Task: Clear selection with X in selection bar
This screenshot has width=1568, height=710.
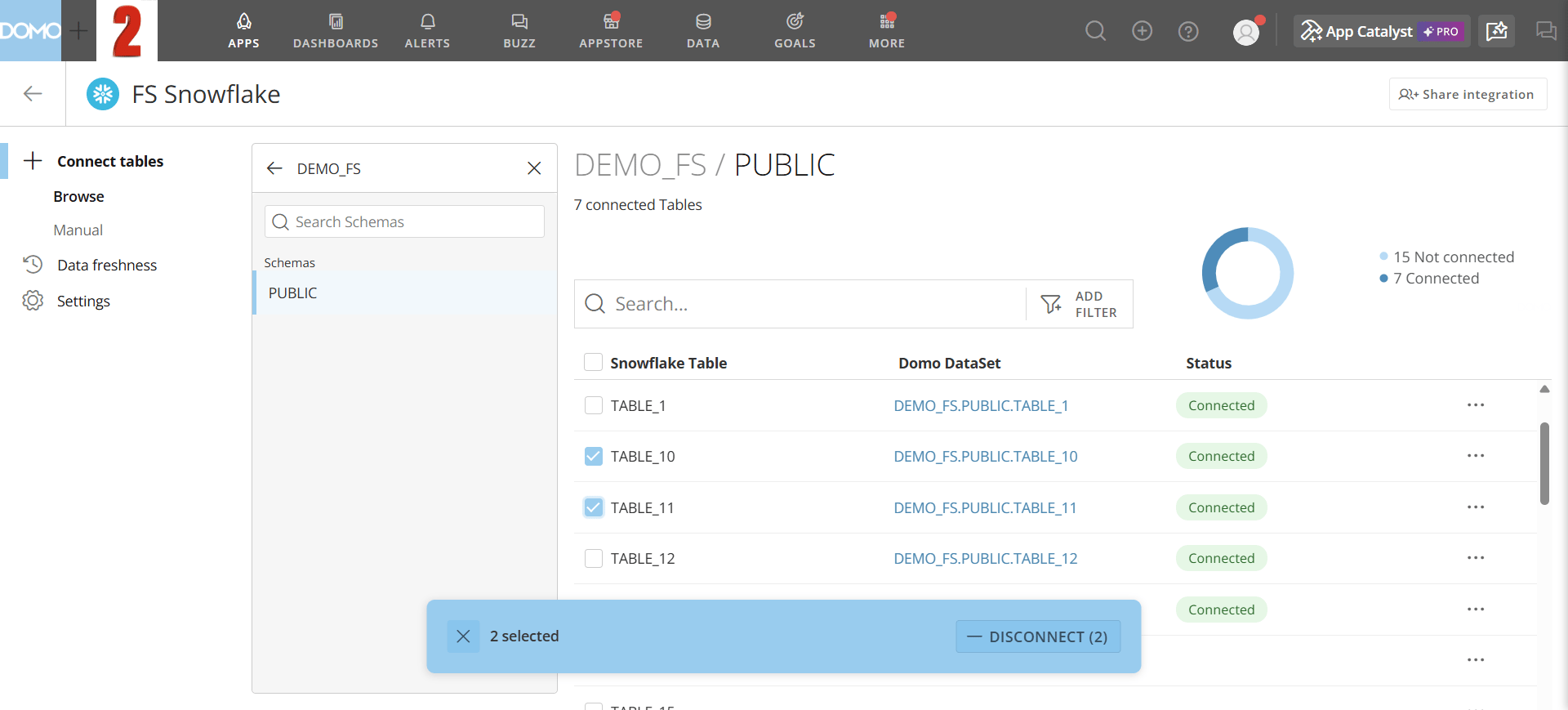Action: (463, 636)
